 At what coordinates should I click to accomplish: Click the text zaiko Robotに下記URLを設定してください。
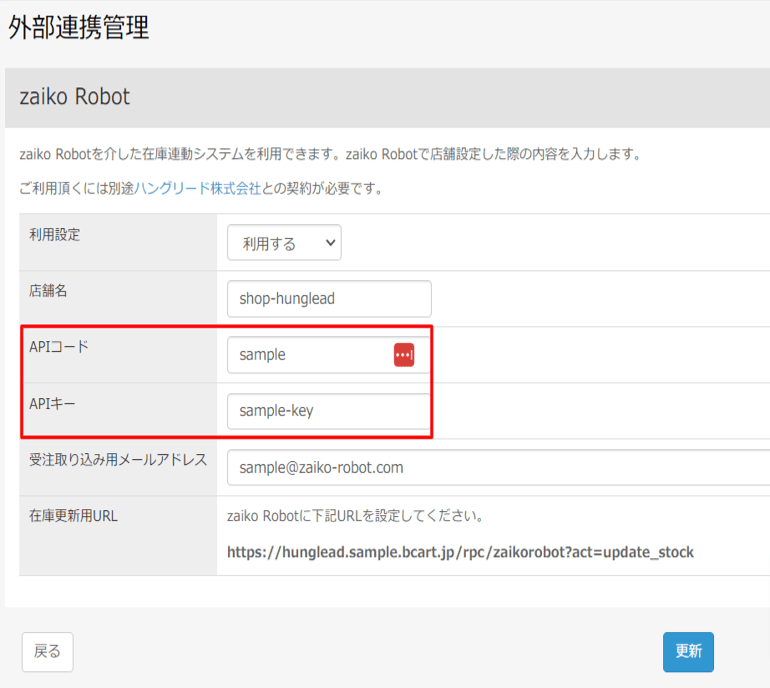tap(355, 516)
